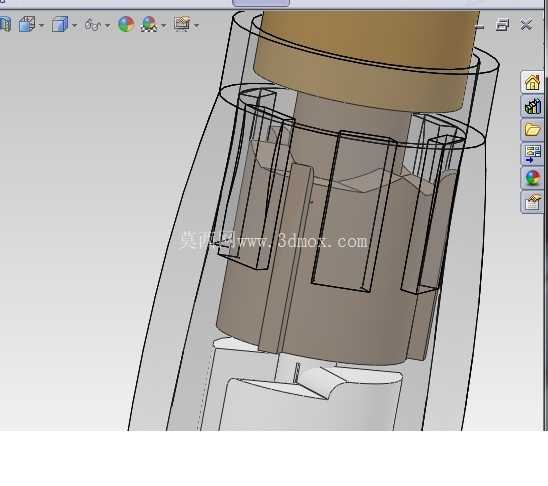Screen dimensions: 548x486
Task: Open the Hide/Show Items dropdown arrow
Action: (x=108, y=26)
